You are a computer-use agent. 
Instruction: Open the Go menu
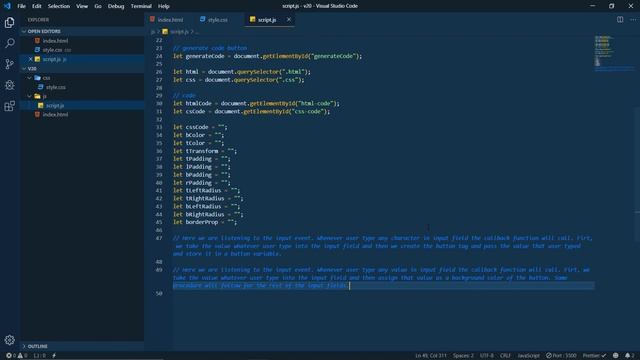98,6
